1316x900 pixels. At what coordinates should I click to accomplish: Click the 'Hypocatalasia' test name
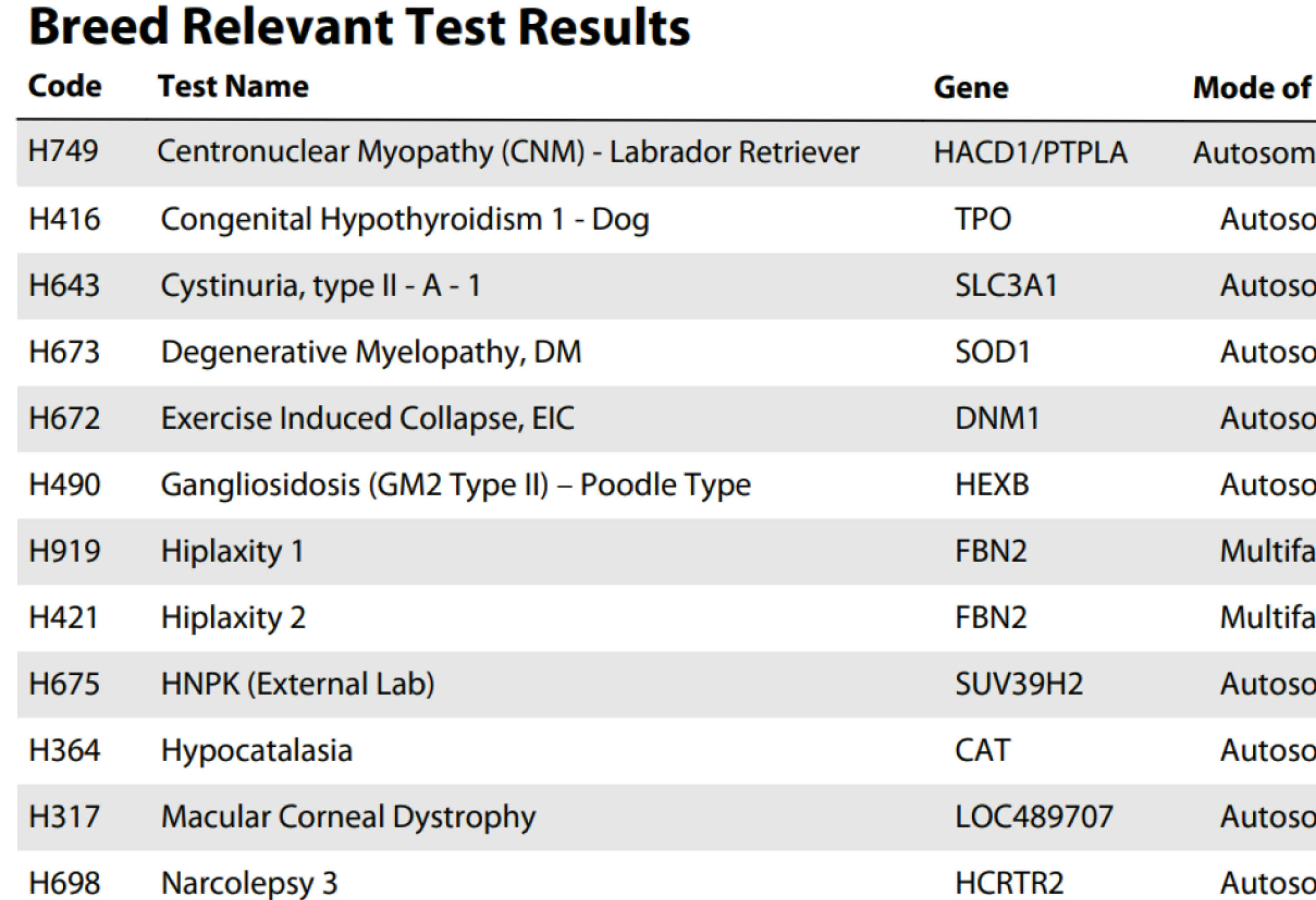[257, 750]
